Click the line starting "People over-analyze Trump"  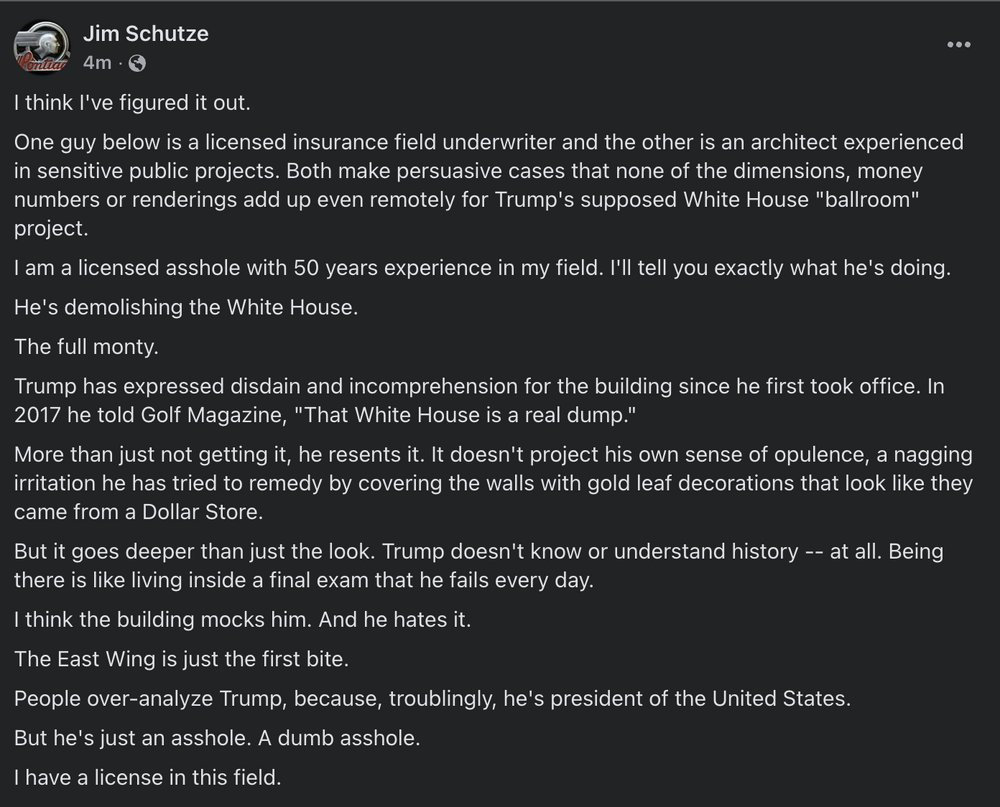coord(432,698)
